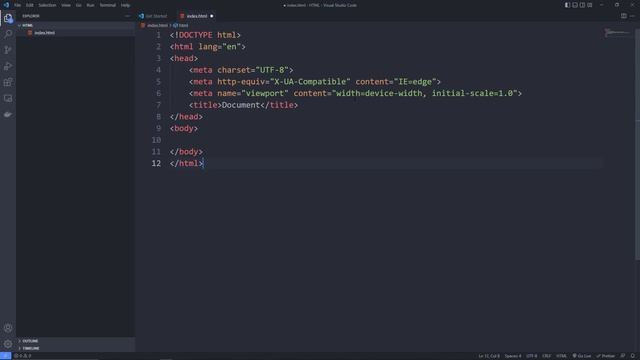Click the editor vertical scrollbar
This screenshot has height=360, width=640.
tap(637, 143)
